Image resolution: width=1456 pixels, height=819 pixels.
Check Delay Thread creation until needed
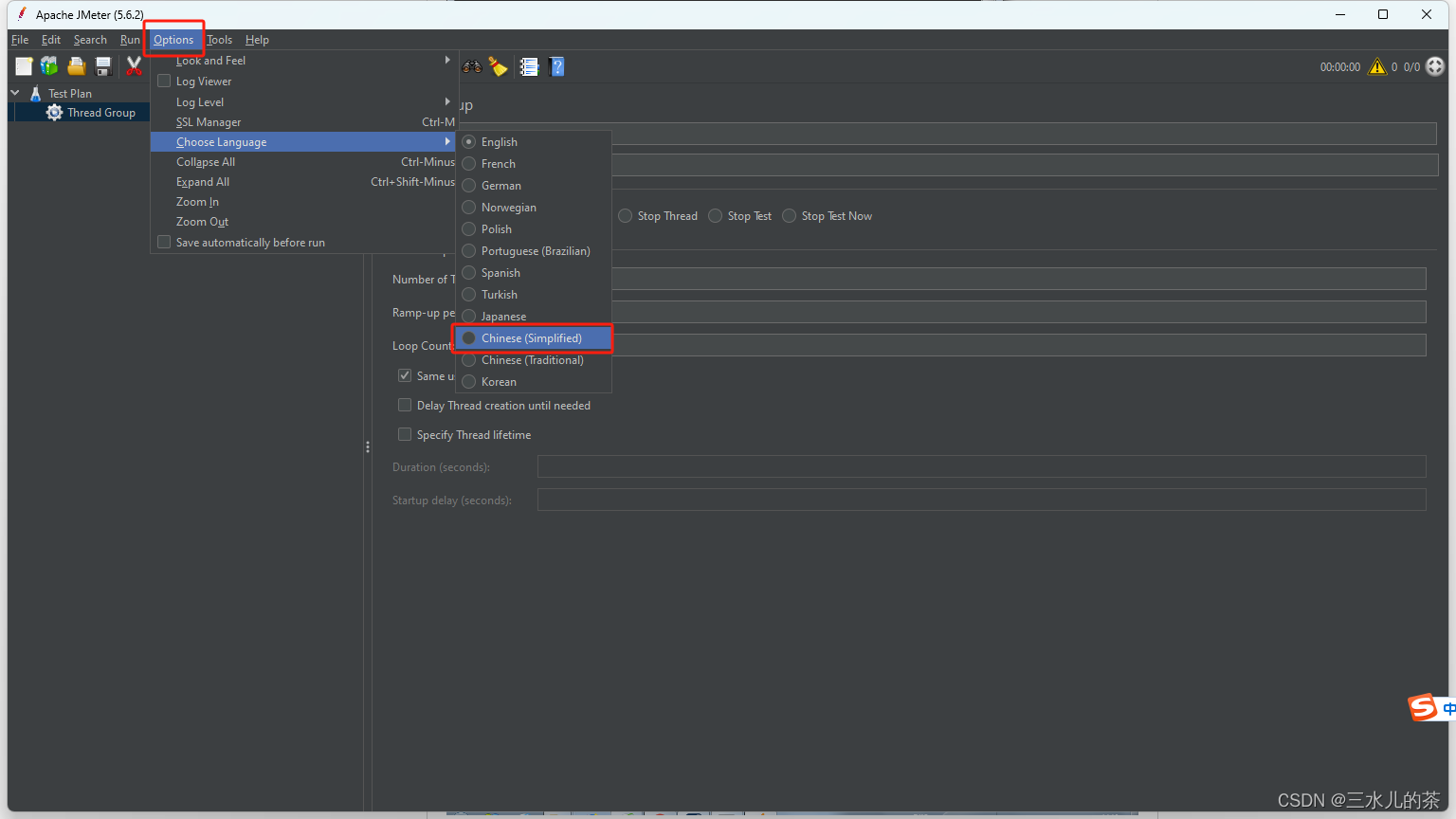click(405, 405)
